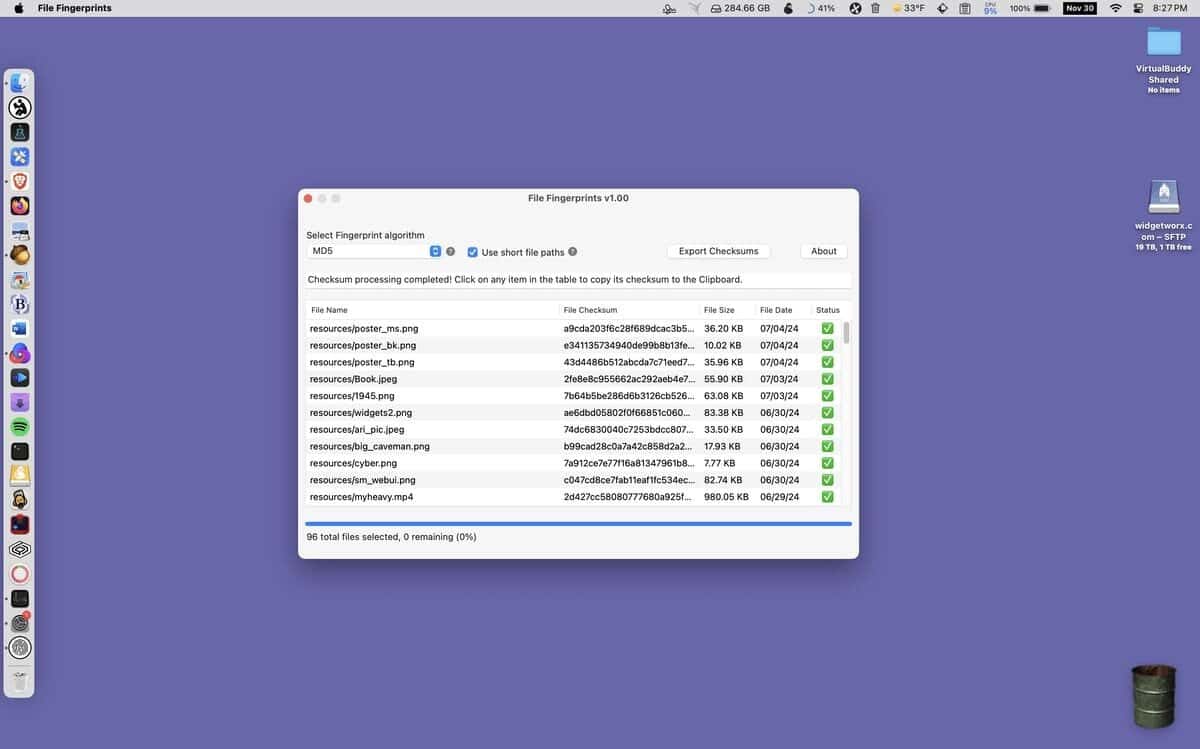This screenshot has height=749, width=1200.
Task: Open the Apple menu
Action: [x=18, y=8]
